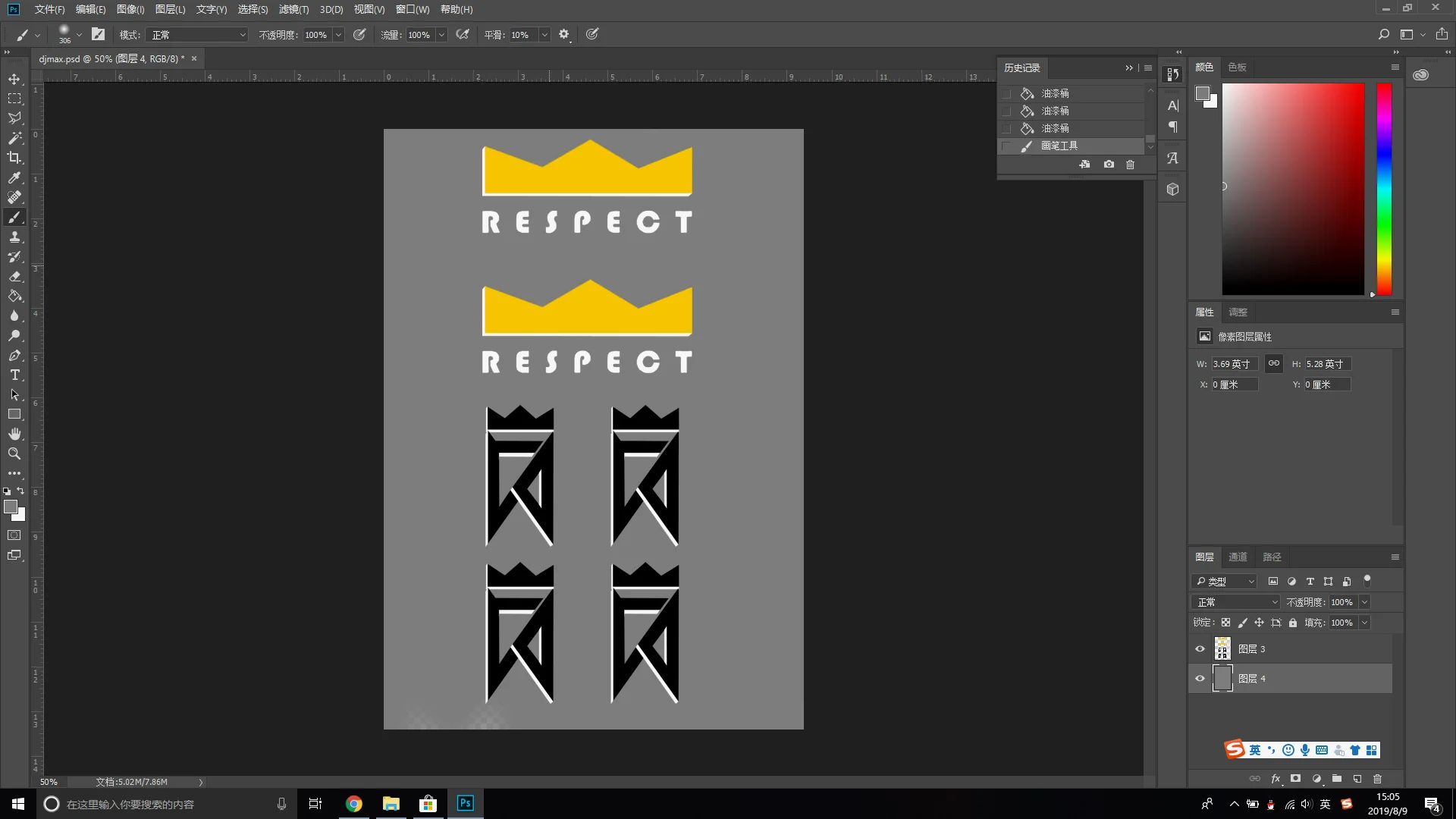Viewport: 1456px width, 819px height.
Task: Open the 图像(I) menu
Action: point(130,9)
